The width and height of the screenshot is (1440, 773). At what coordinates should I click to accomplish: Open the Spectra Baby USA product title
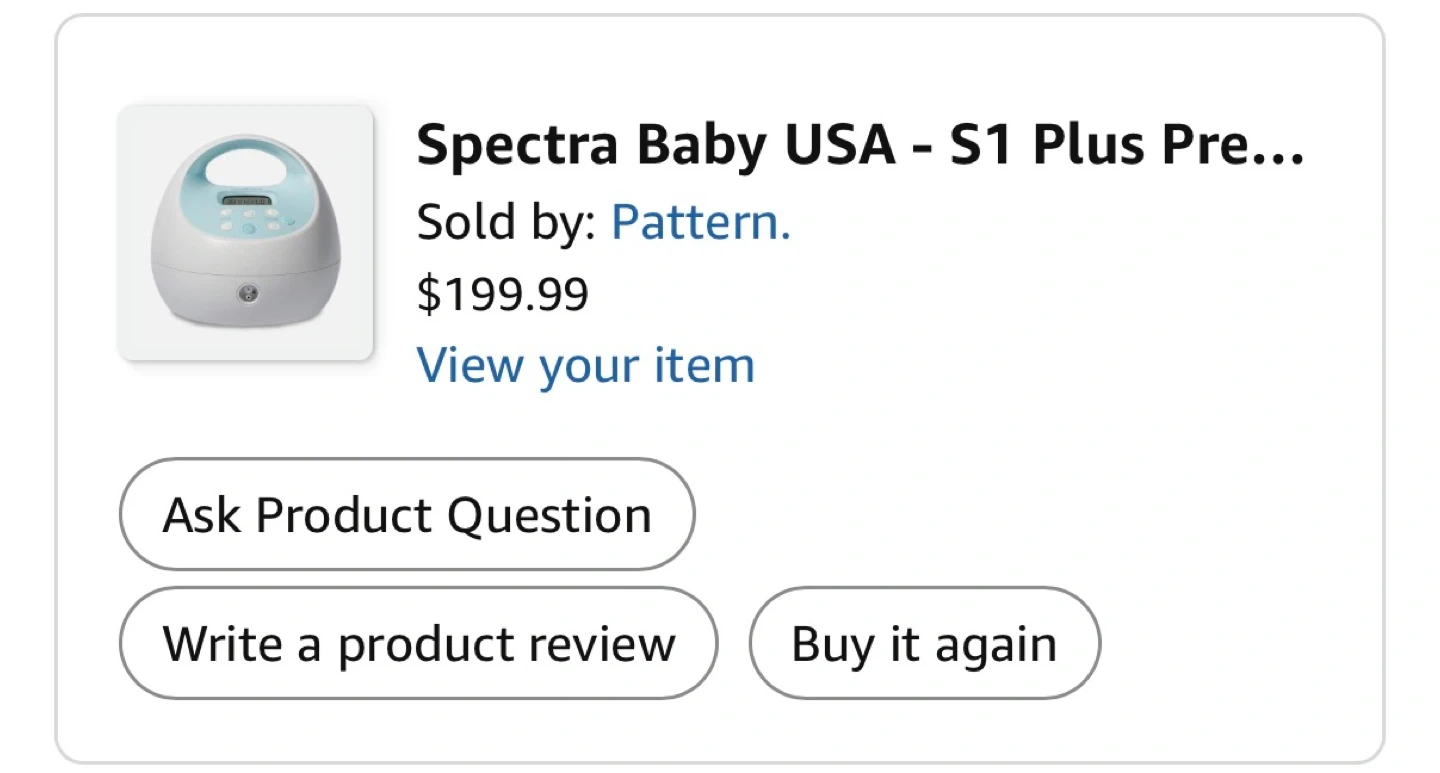(x=859, y=146)
